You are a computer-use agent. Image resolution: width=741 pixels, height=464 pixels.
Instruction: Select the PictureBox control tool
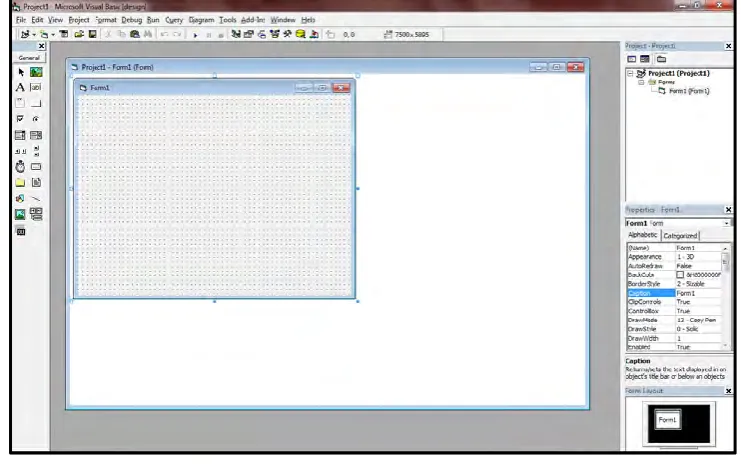pos(36,72)
